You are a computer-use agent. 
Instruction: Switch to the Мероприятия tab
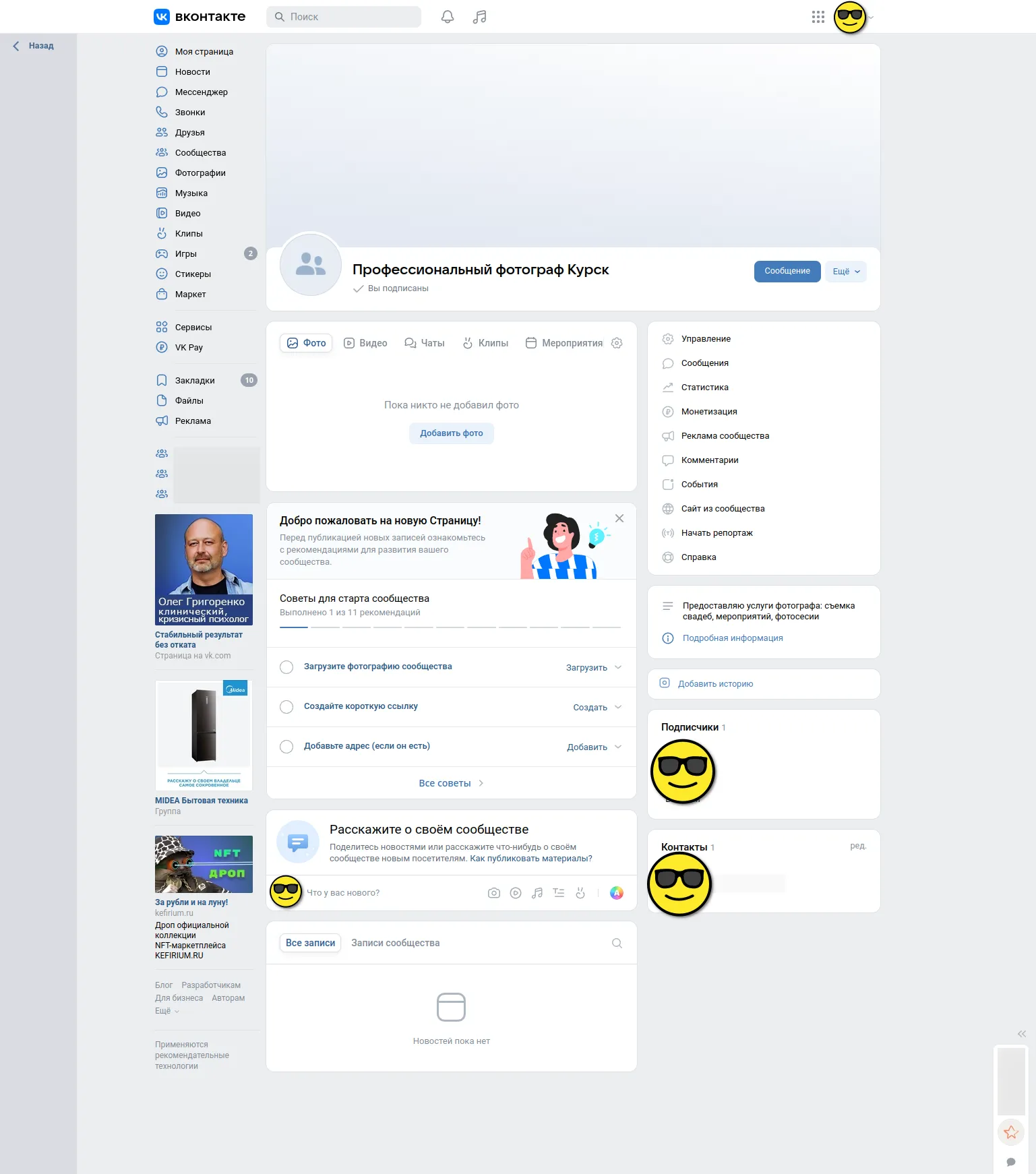click(564, 343)
